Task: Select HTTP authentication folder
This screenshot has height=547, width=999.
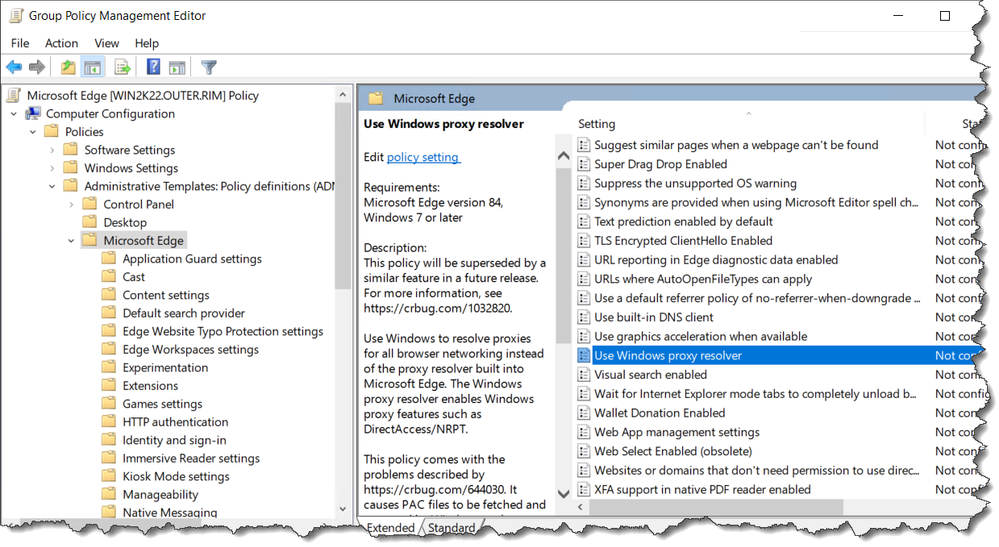Action: (175, 422)
